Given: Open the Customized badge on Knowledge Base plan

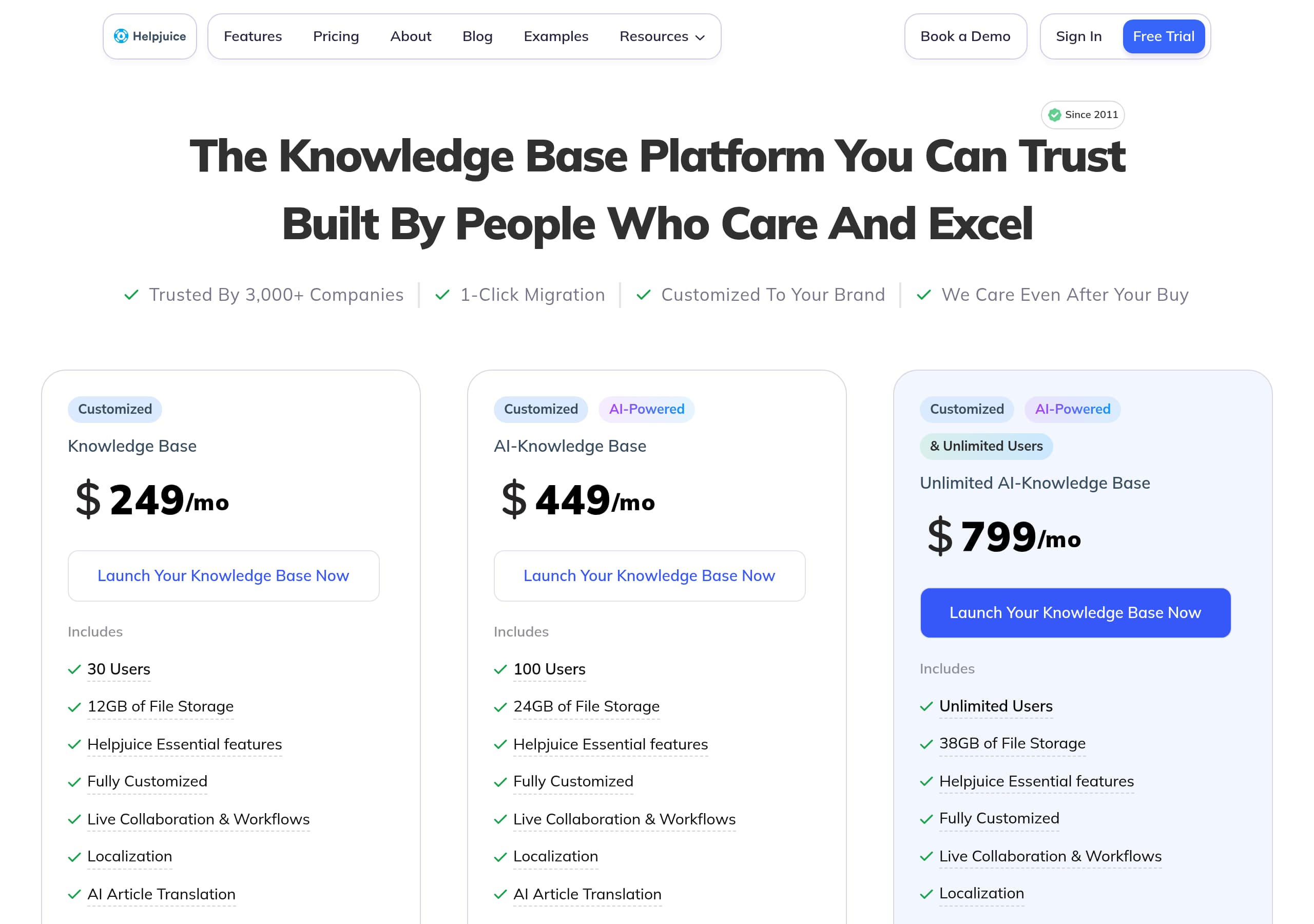Looking at the screenshot, I should point(114,409).
